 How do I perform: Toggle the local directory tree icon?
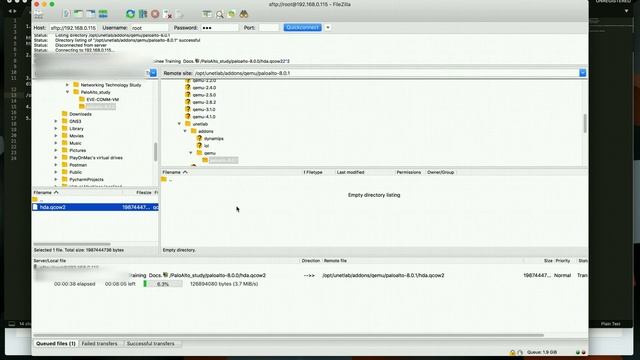pyautogui.click(x=78, y=14)
